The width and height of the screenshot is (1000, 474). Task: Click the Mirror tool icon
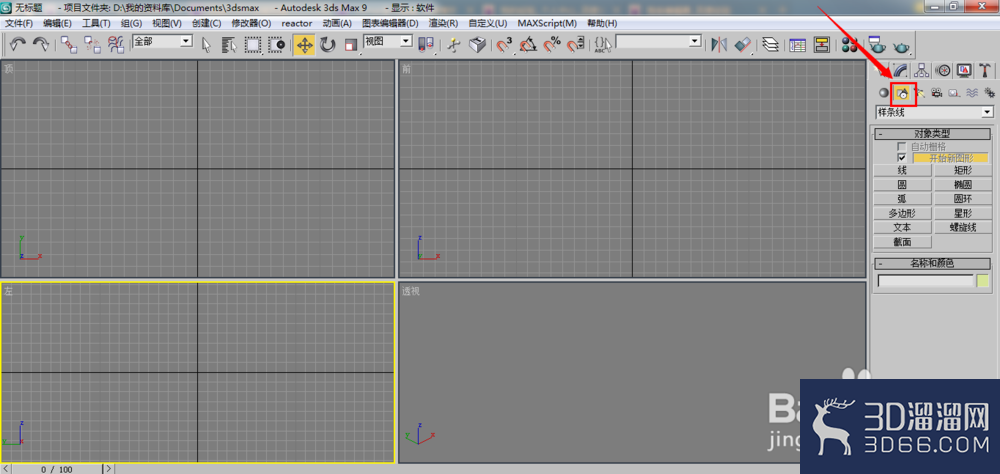[719, 45]
